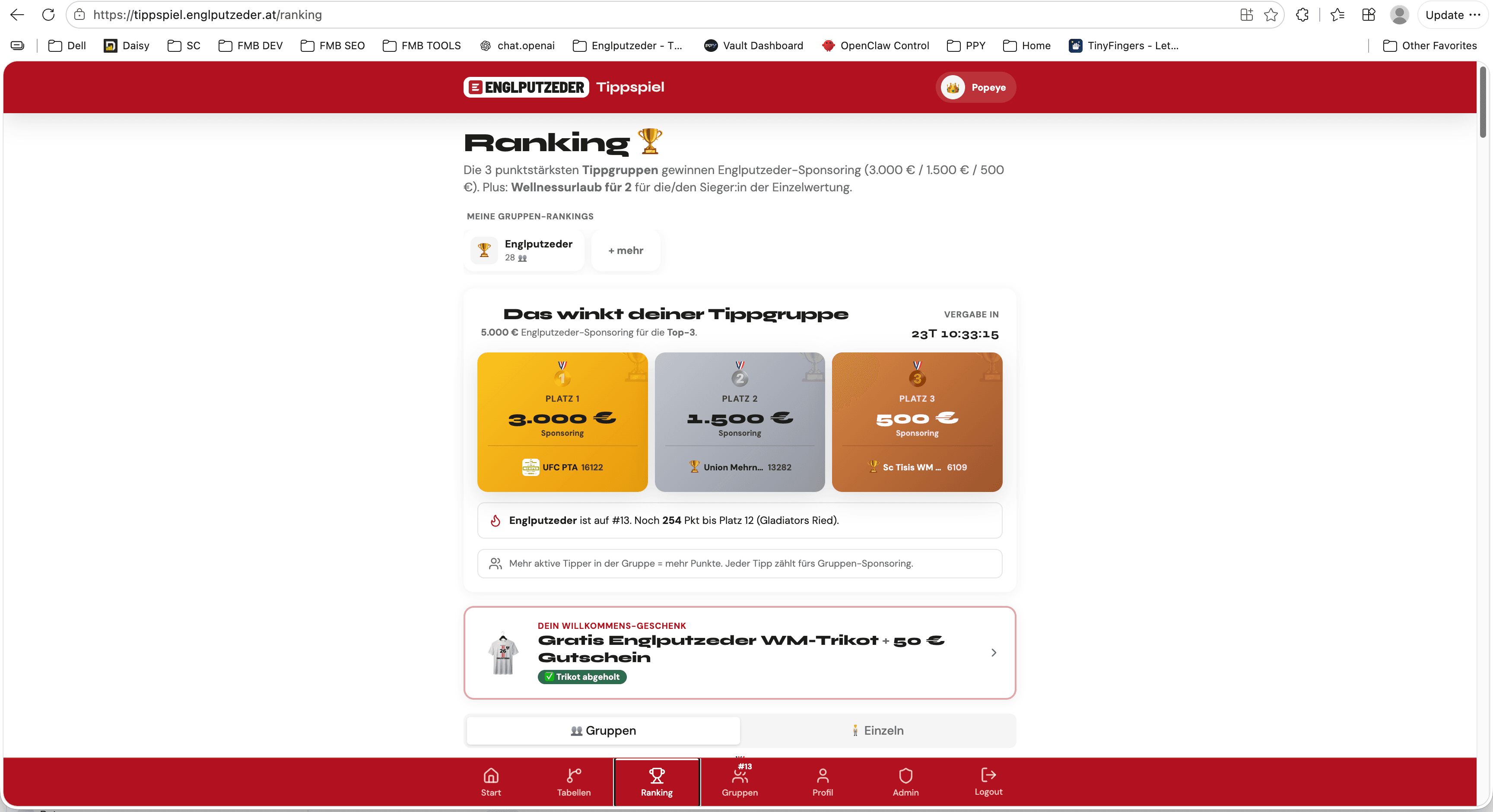
Task: Click the + mehr groups button
Action: point(626,251)
